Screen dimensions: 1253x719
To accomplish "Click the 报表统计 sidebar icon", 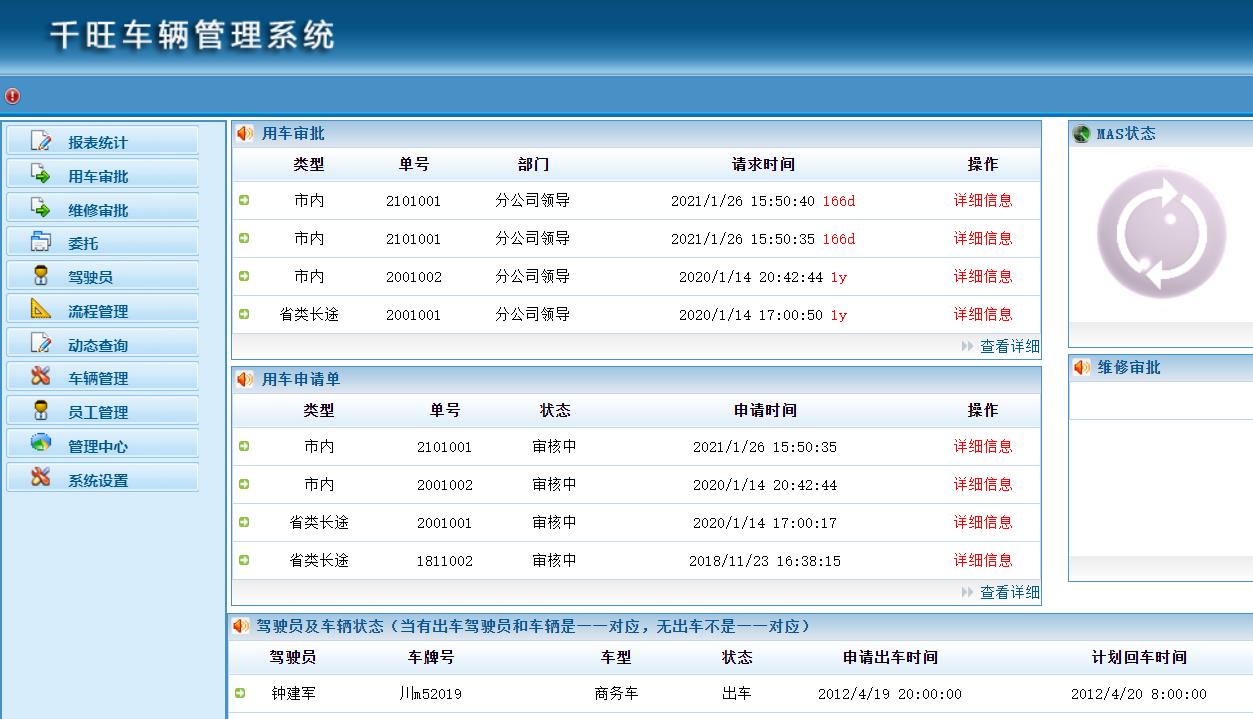I will click(x=41, y=141).
